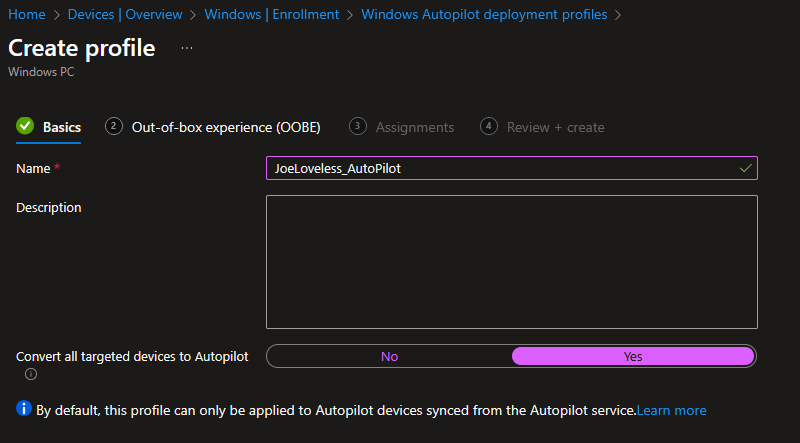Click the validation checkmark in Name field
The image size is (800, 443).
[x=745, y=168]
